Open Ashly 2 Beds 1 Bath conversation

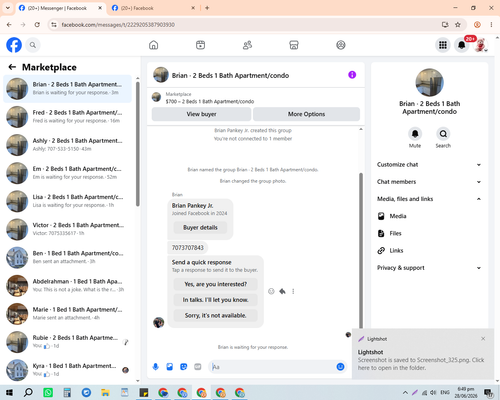pyautogui.click(x=68, y=145)
